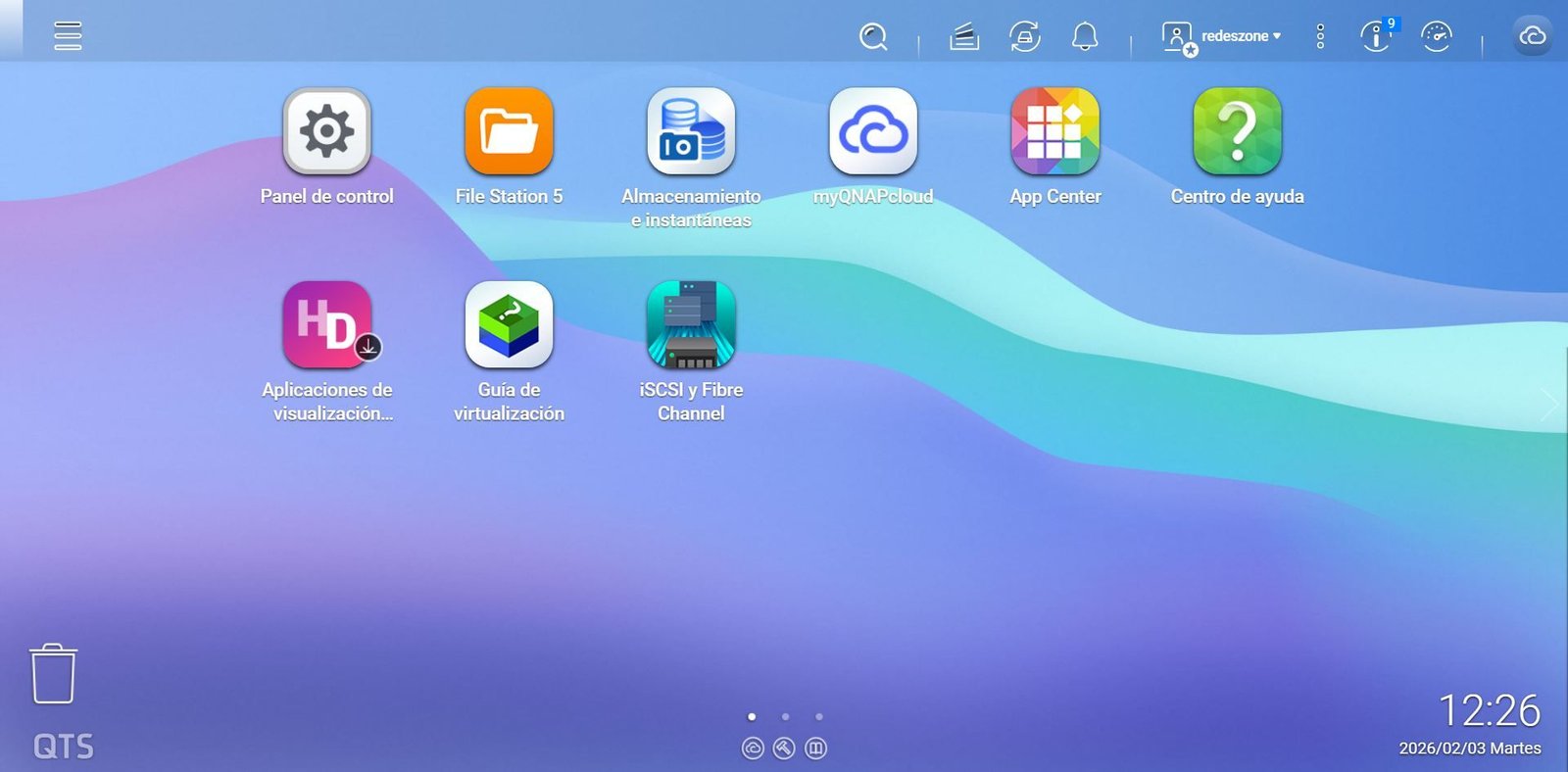The width and height of the screenshot is (1568, 772).
Task: Launch App Center
Action: pyautogui.click(x=1054, y=131)
